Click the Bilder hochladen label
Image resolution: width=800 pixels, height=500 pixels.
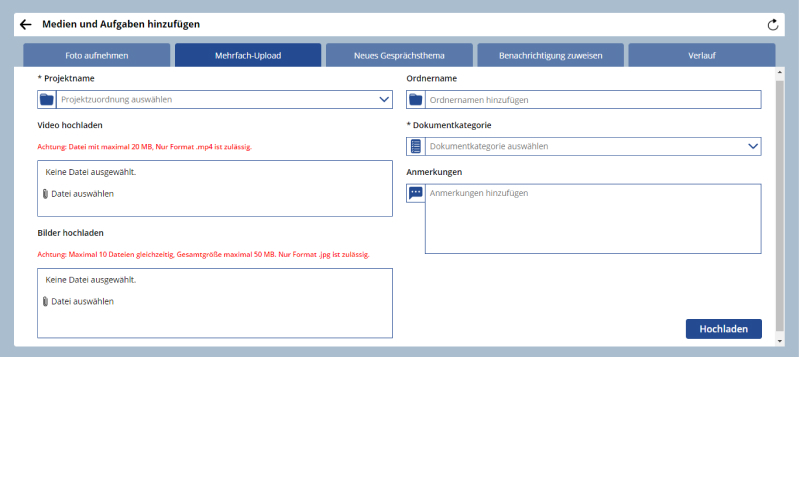[x=70, y=233]
